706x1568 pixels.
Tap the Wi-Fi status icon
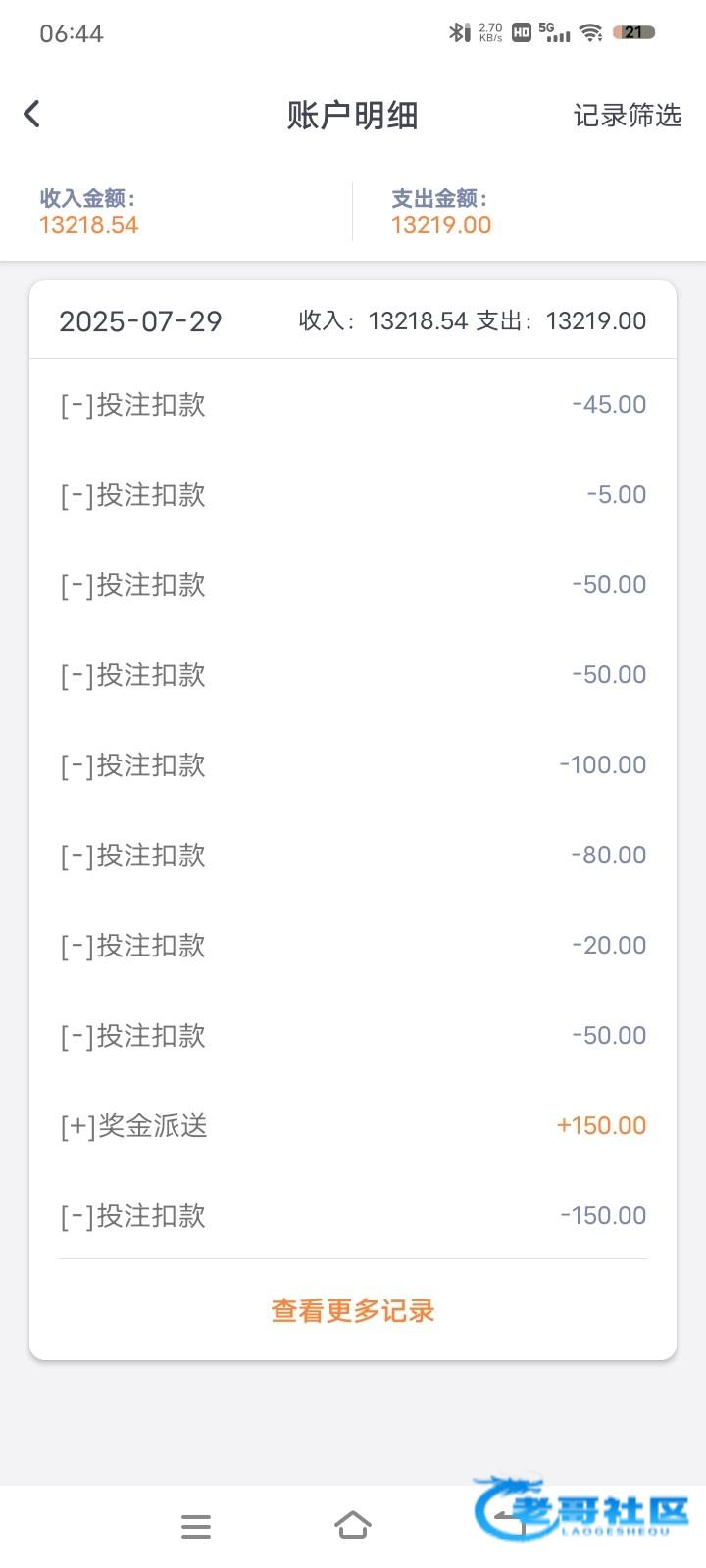tap(590, 32)
